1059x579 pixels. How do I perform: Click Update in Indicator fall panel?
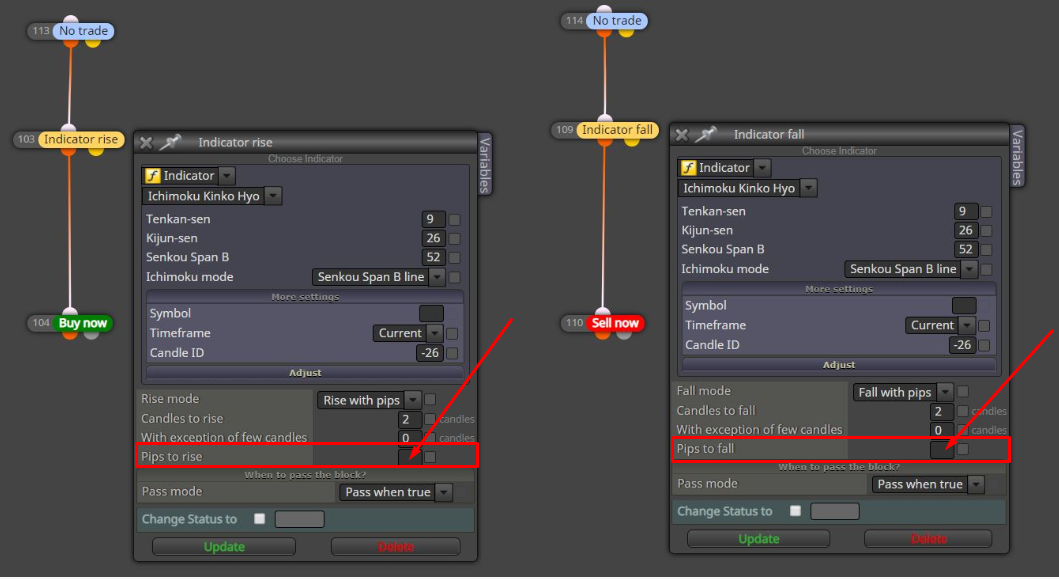tap(758, 538)
